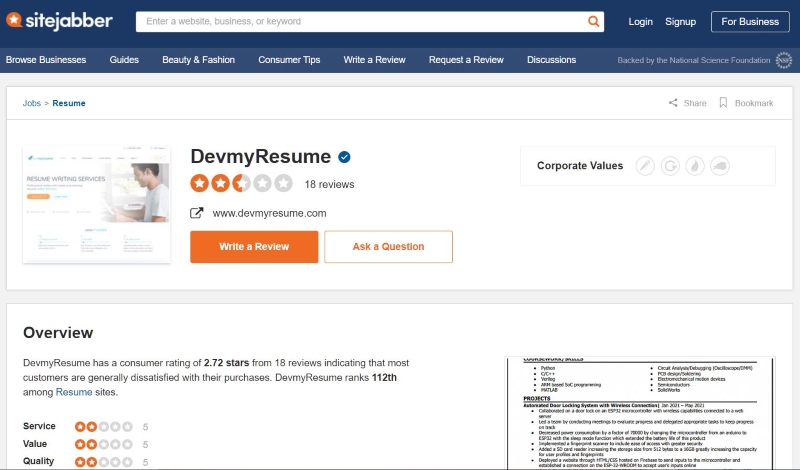Click the DevmyResume website screenshot thumbnail
The height and width of the screenshot is (470, 800).
point(96,204)
